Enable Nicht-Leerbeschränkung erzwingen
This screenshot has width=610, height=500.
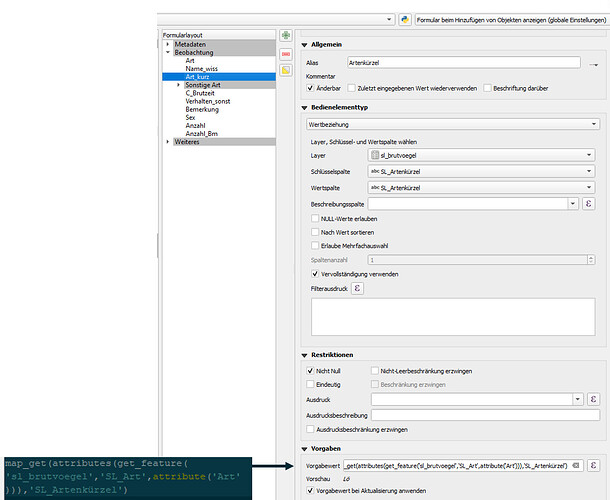coord(375,371)
